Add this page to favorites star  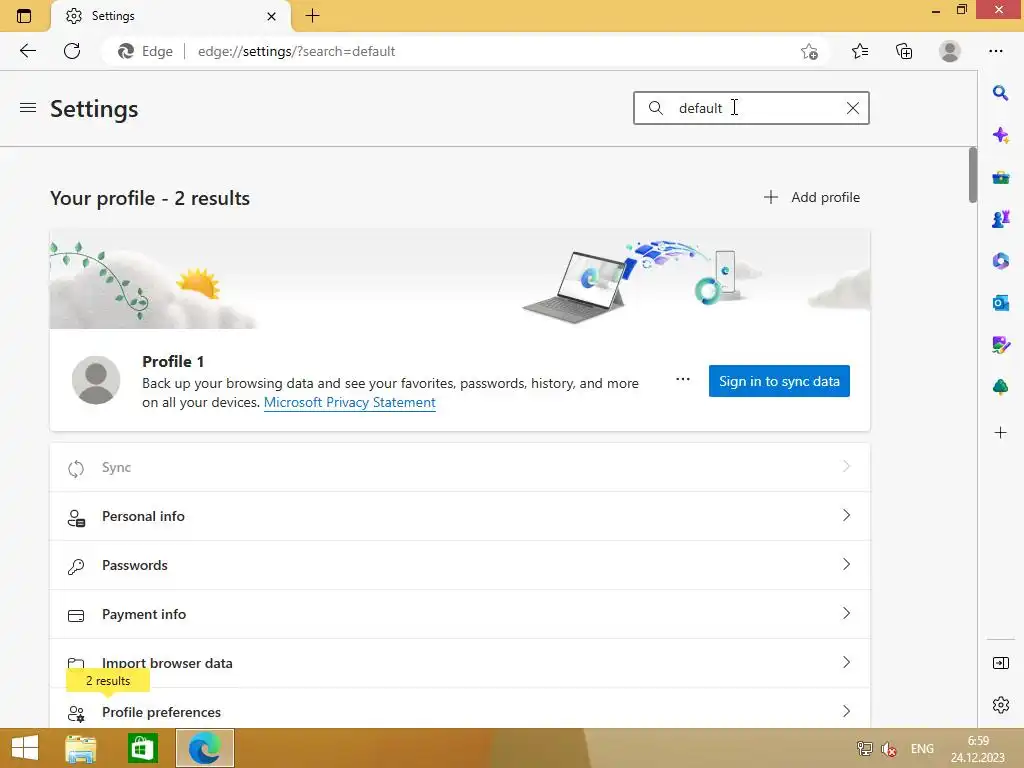pos(809,52)
